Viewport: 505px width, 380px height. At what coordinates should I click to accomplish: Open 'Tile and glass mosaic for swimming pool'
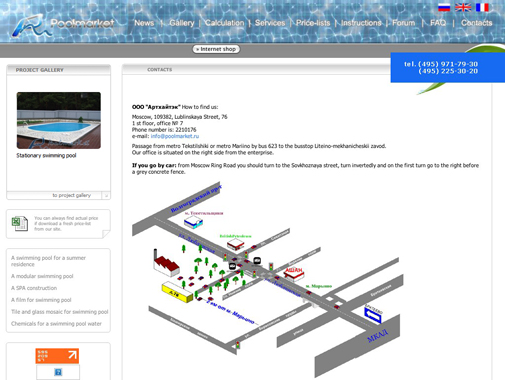pyautogui.click(x=60, y=312)
